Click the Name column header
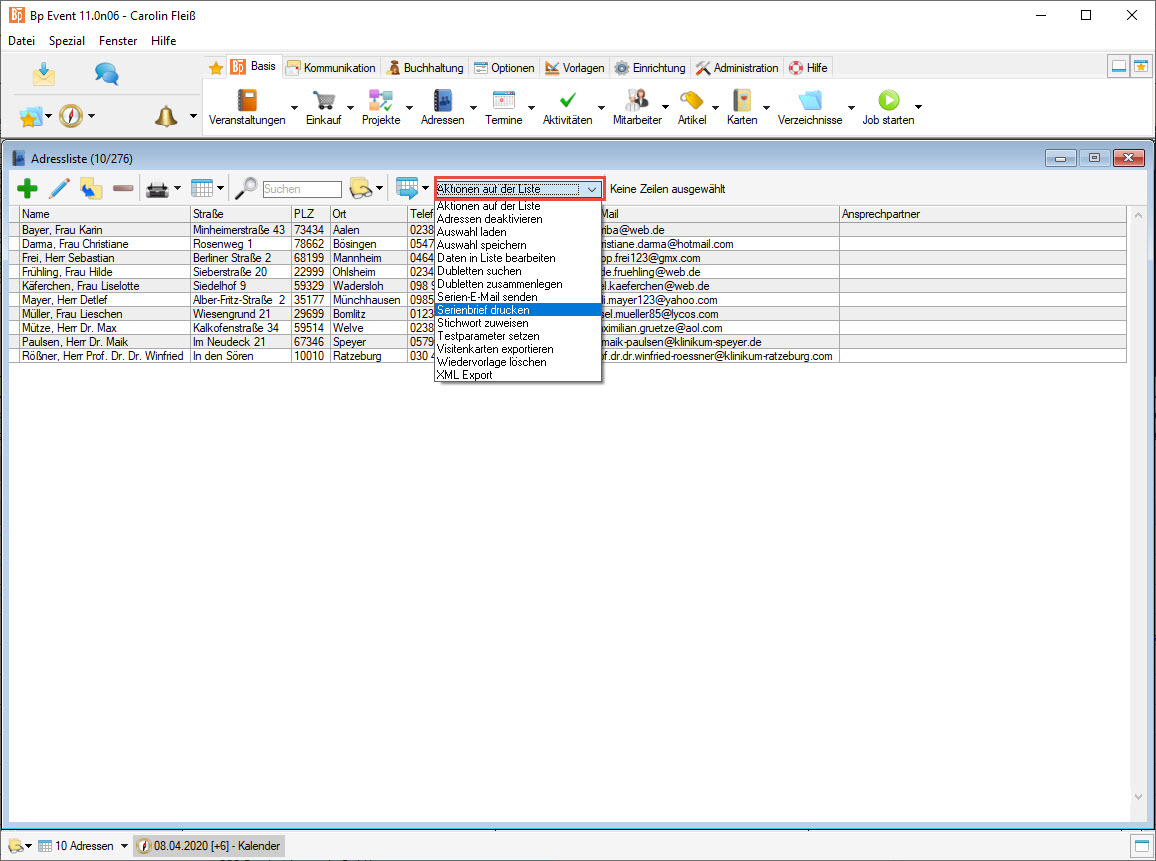1156x861 pixels. click(x=100, y=214)
